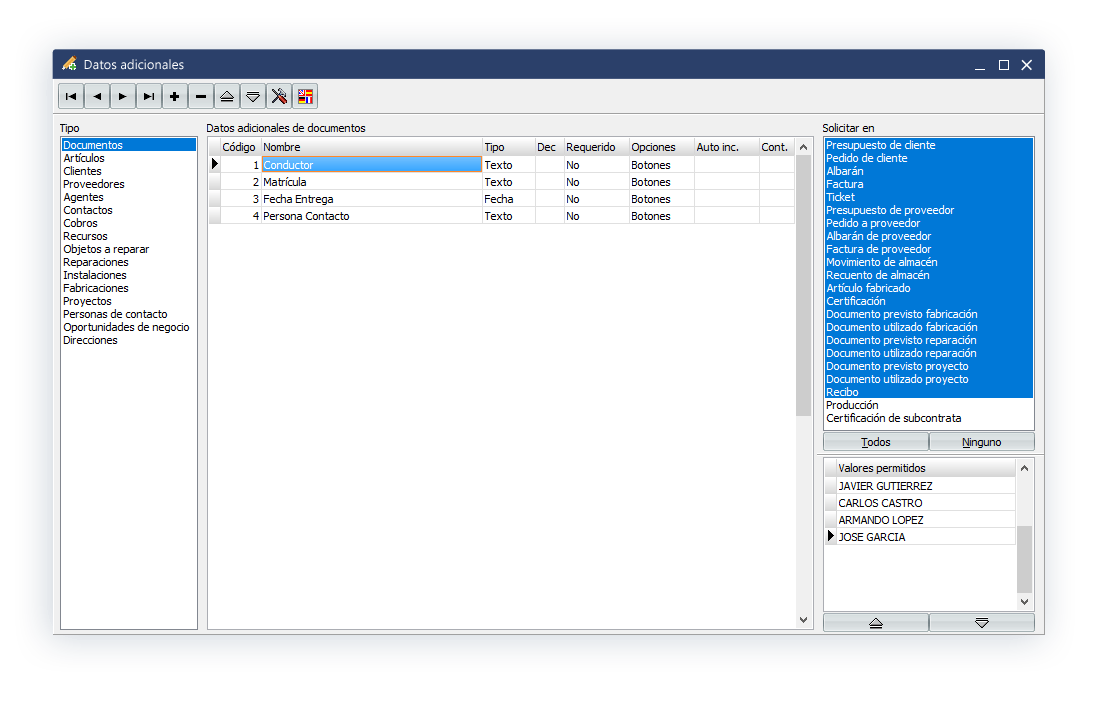Go to the previous record

point(97,96)
